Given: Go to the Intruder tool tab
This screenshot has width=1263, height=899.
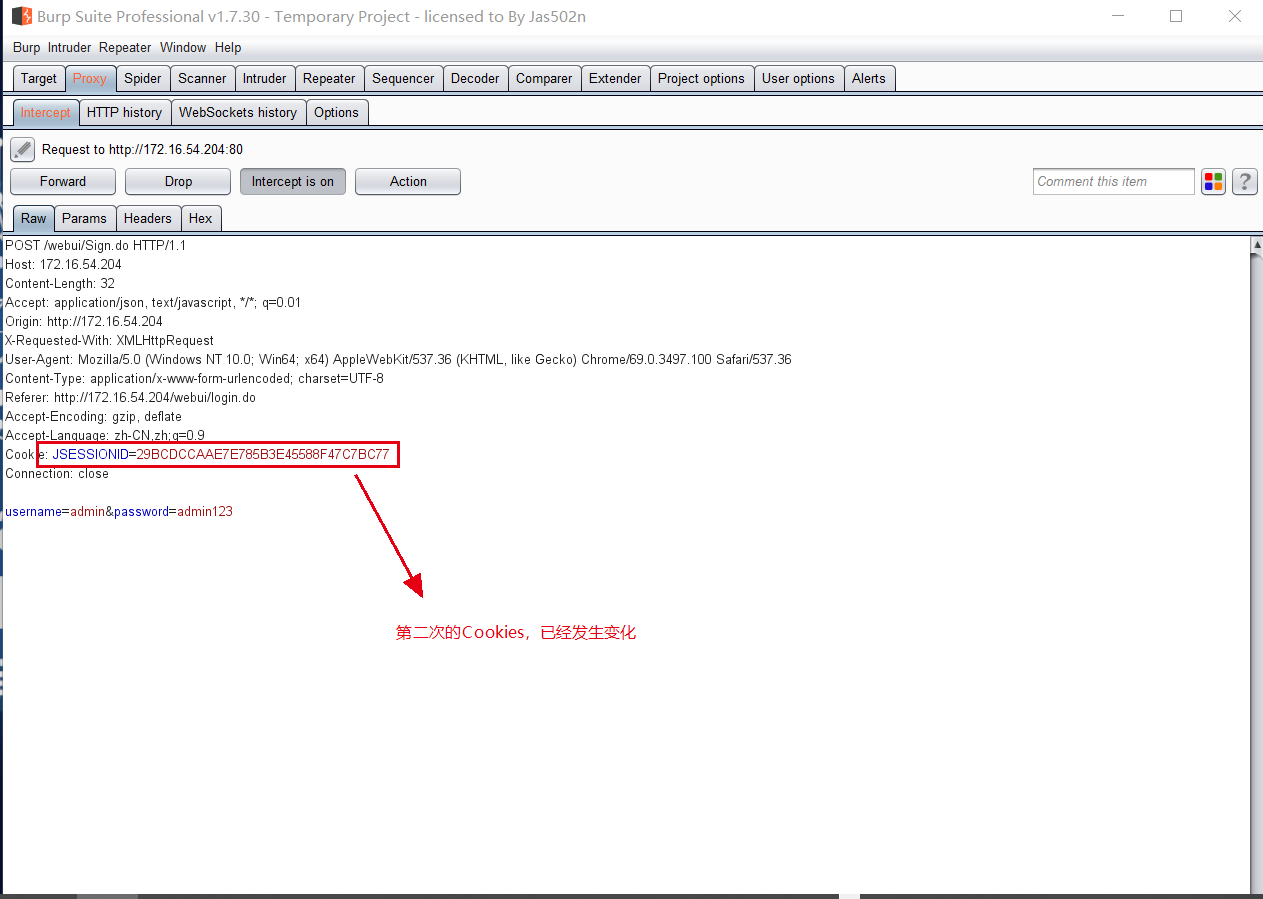Looking at the screenshot, I should [265, 78].
